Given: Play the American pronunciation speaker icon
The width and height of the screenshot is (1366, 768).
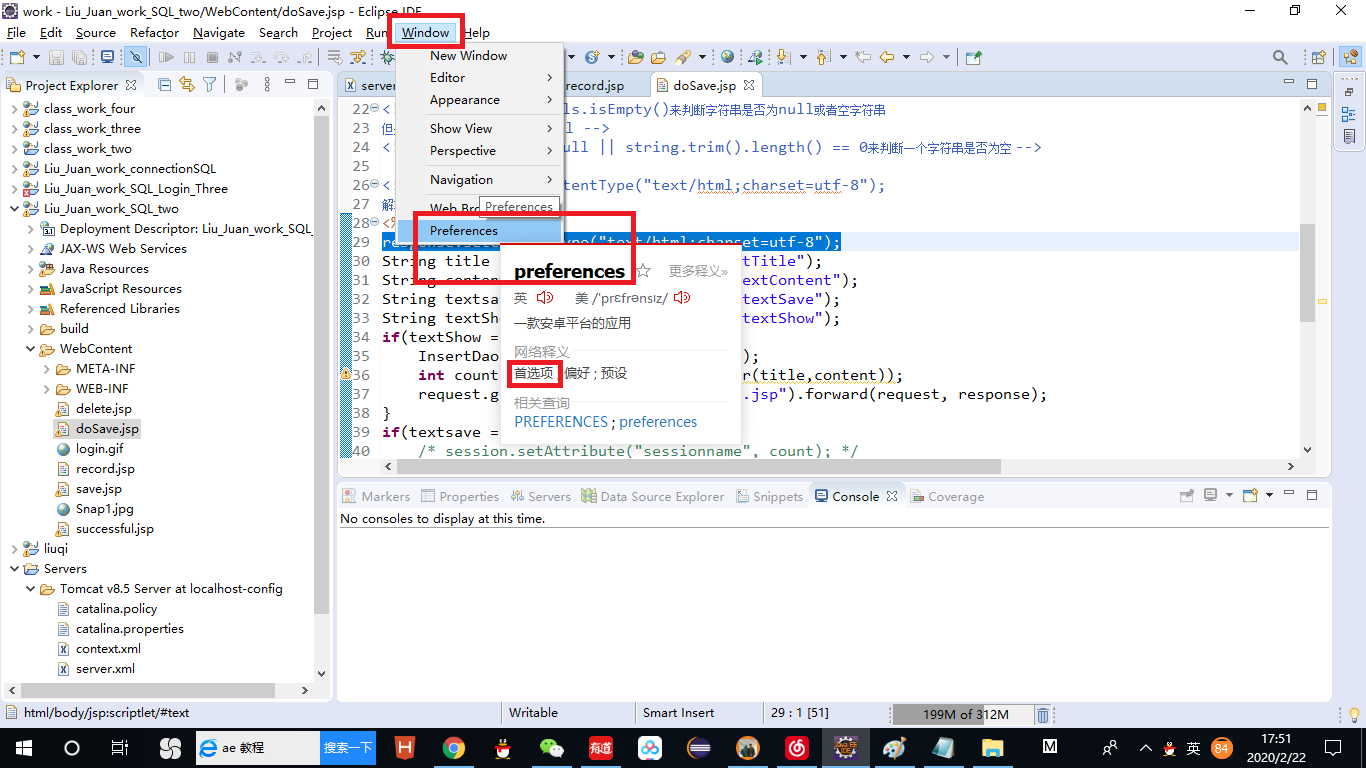Looking at the screenshot, I should (682, 298).
